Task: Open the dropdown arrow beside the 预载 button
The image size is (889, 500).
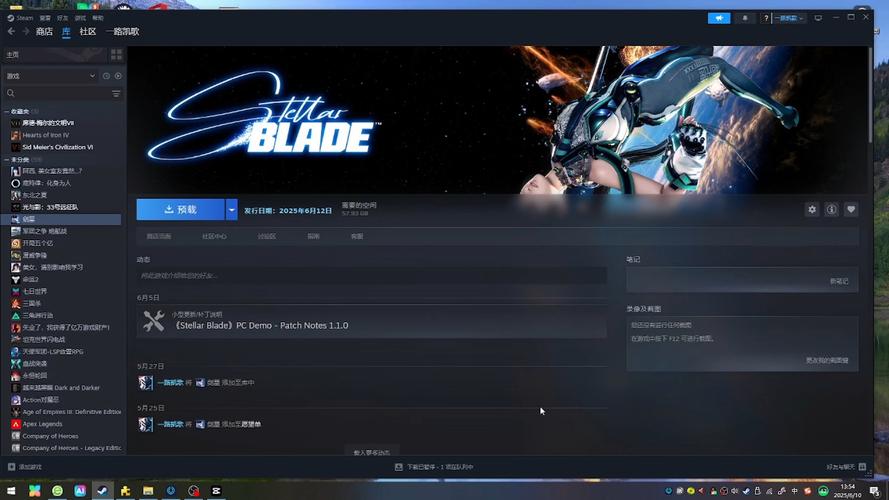Action: 231,210
